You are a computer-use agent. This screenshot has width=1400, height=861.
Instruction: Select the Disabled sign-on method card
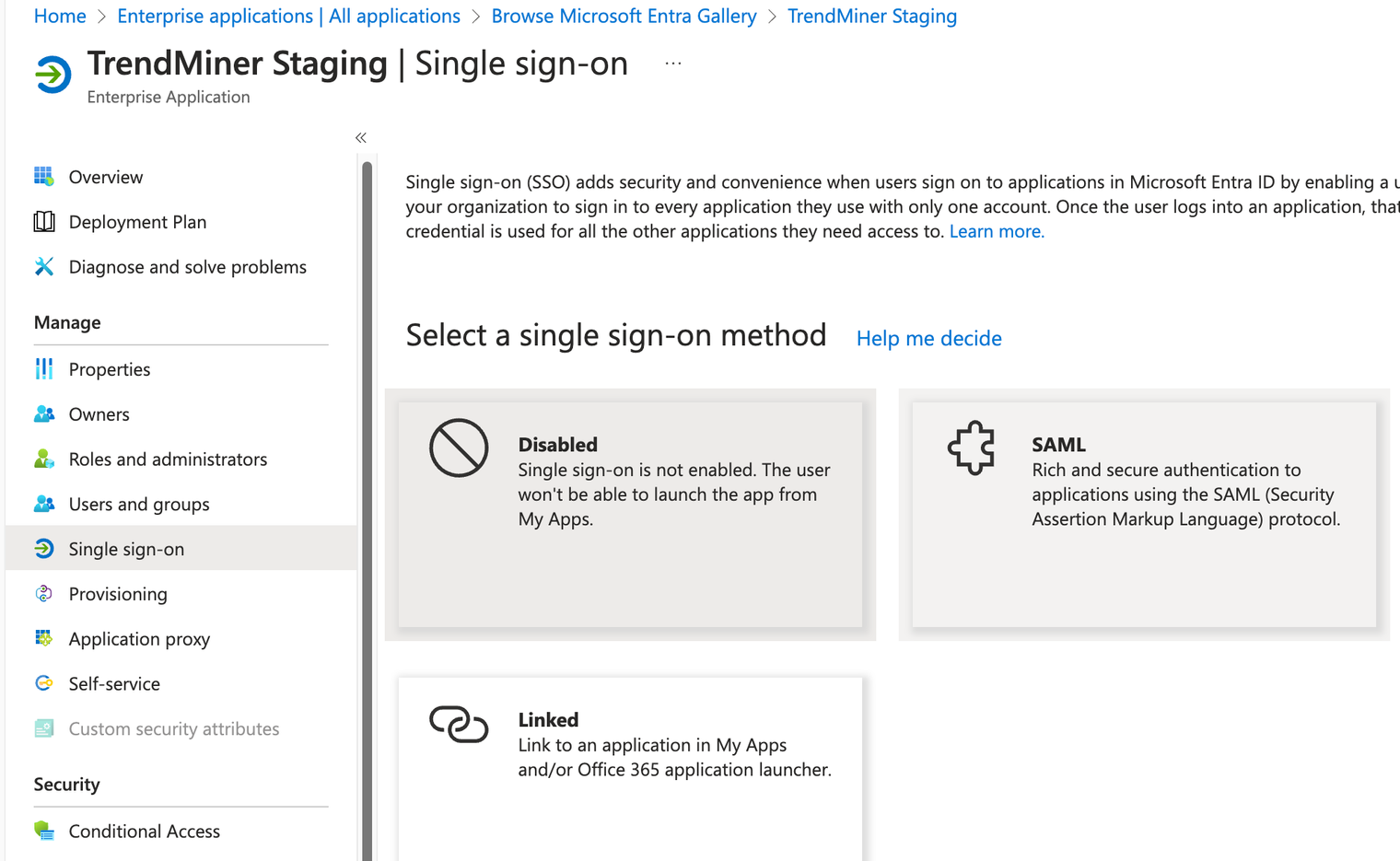(630, 514)
